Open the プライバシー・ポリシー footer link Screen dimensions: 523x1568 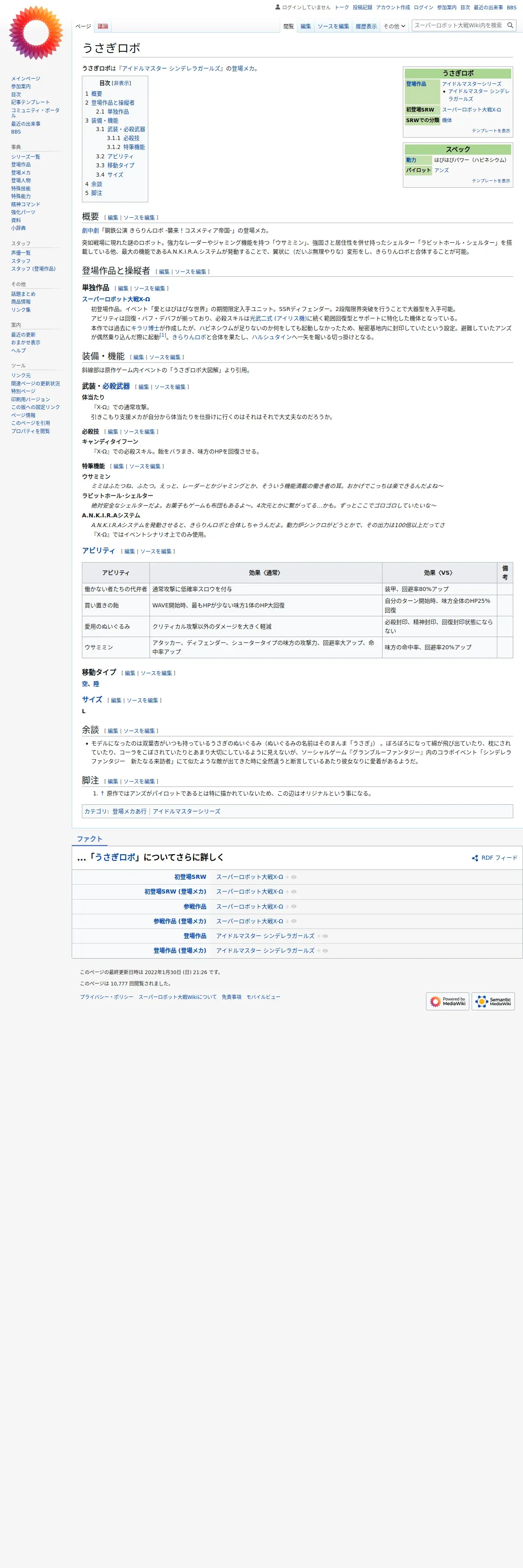[107, 997]
